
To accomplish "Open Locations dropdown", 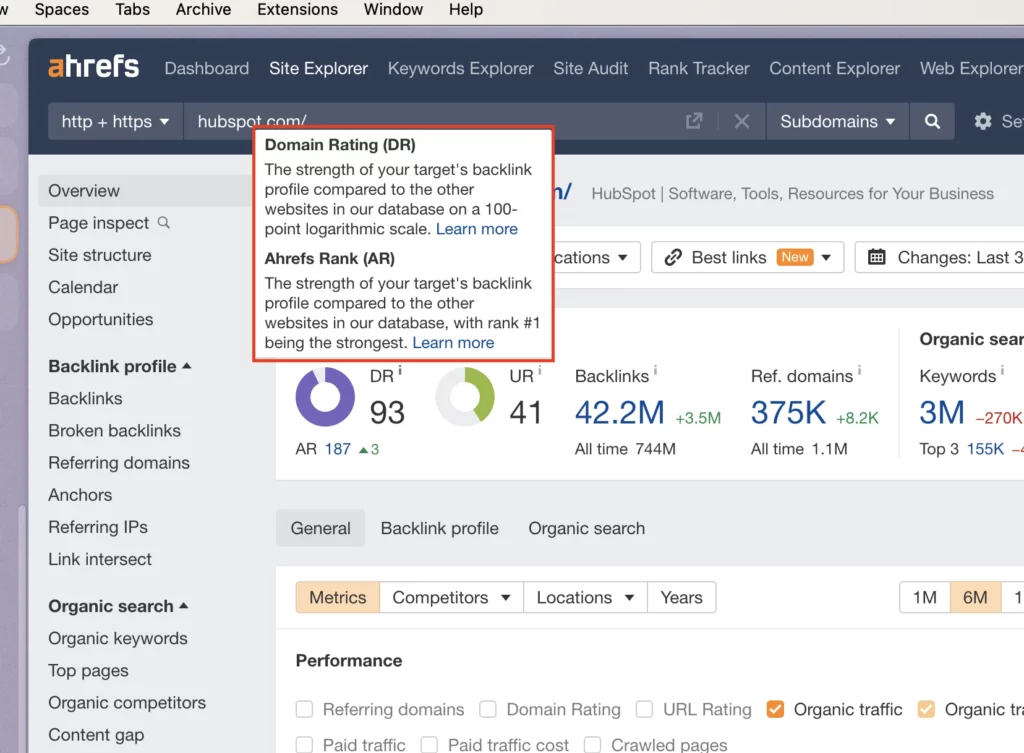I will (585, 597).
